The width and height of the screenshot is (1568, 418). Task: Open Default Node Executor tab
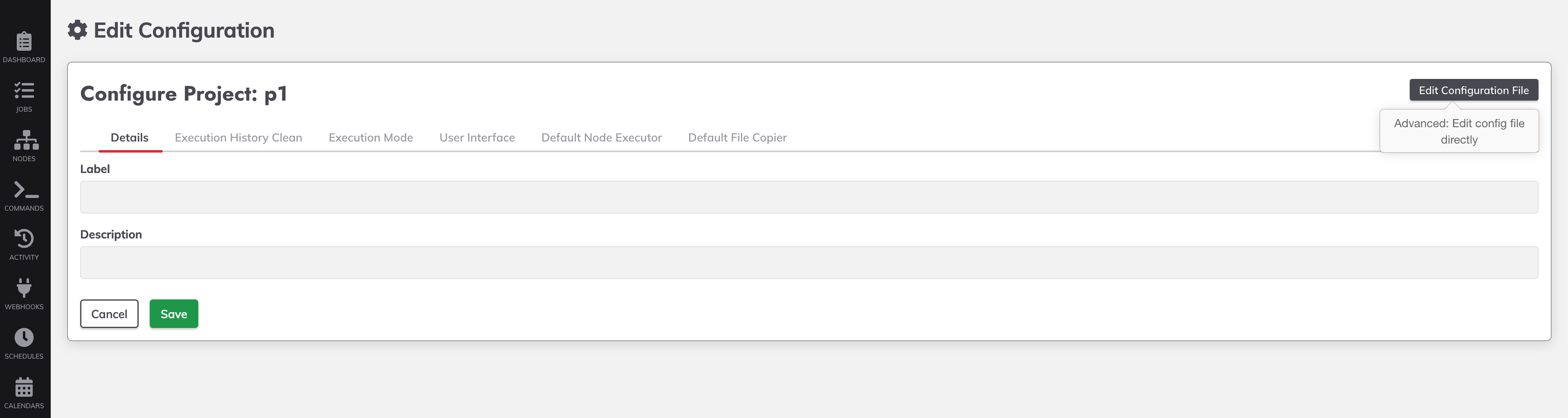coord(601,137)
